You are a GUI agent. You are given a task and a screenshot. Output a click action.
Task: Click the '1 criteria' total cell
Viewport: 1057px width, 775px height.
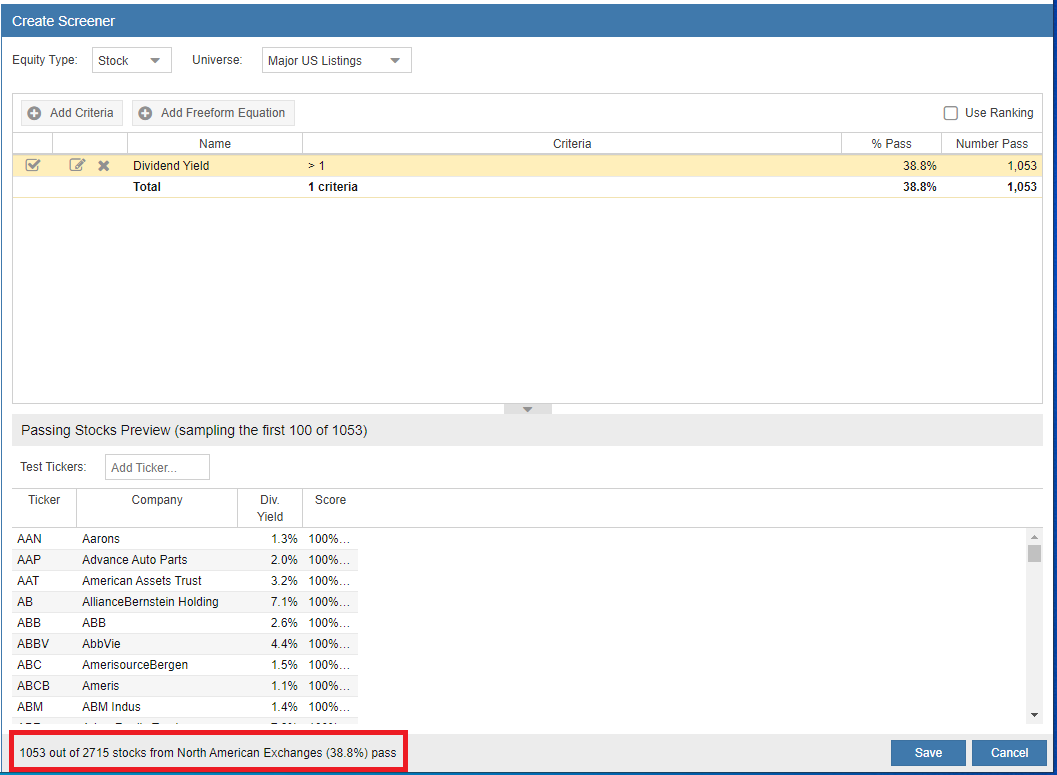point(333,187)
